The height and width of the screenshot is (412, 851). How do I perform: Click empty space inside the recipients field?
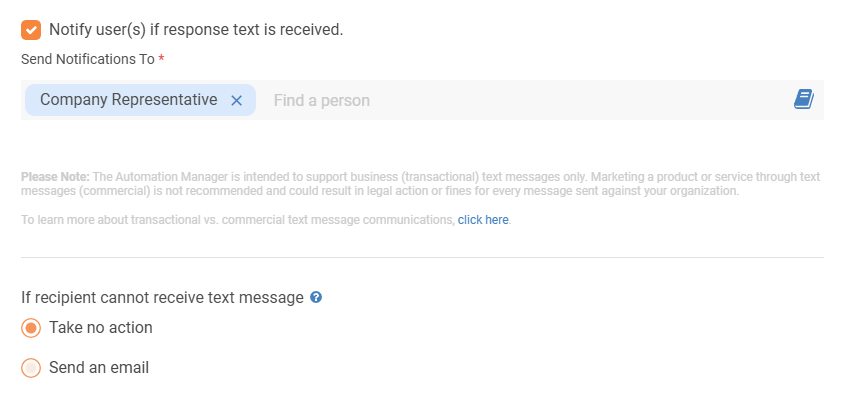[581, 100]
